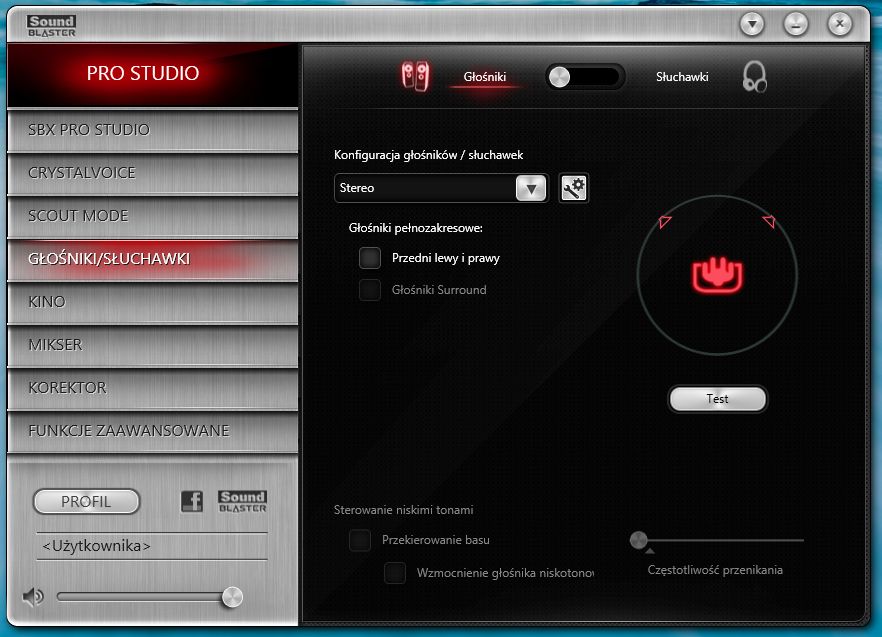Click the PRO STUDIO header banner
The image size is (882, 637).
(x=152, y=74)
